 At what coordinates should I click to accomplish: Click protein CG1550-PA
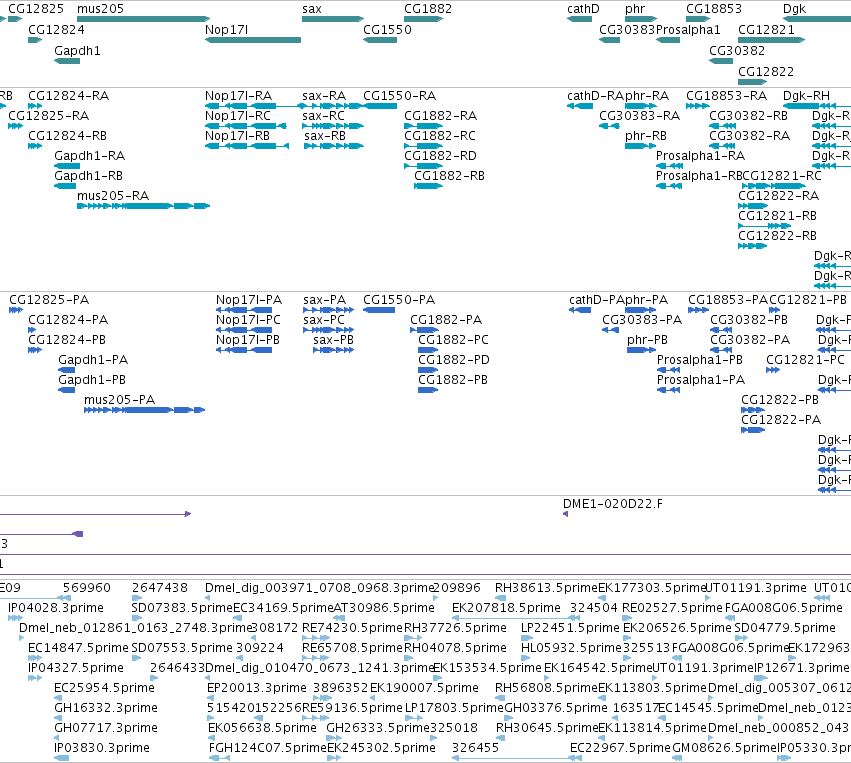point(399,300)
